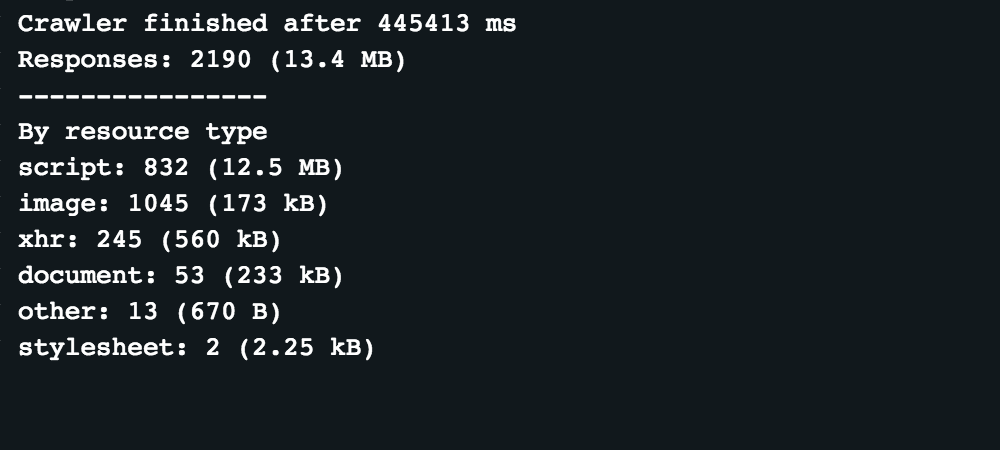
Task: Click the "Responses:" label
Action: 96,59
